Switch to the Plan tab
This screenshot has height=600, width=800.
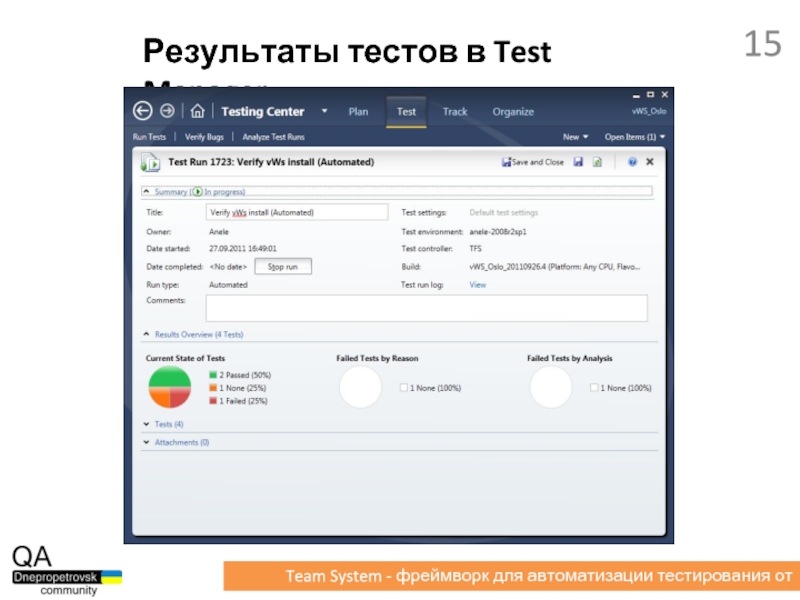pyautogui.click(x=358, y=112)
